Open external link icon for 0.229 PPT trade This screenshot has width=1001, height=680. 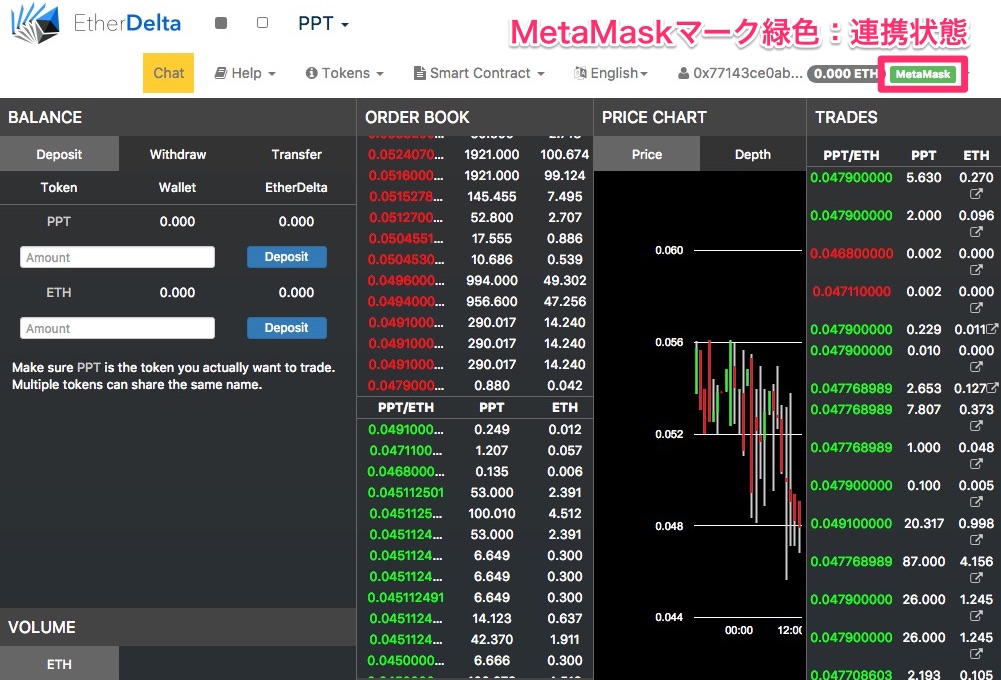992,329
